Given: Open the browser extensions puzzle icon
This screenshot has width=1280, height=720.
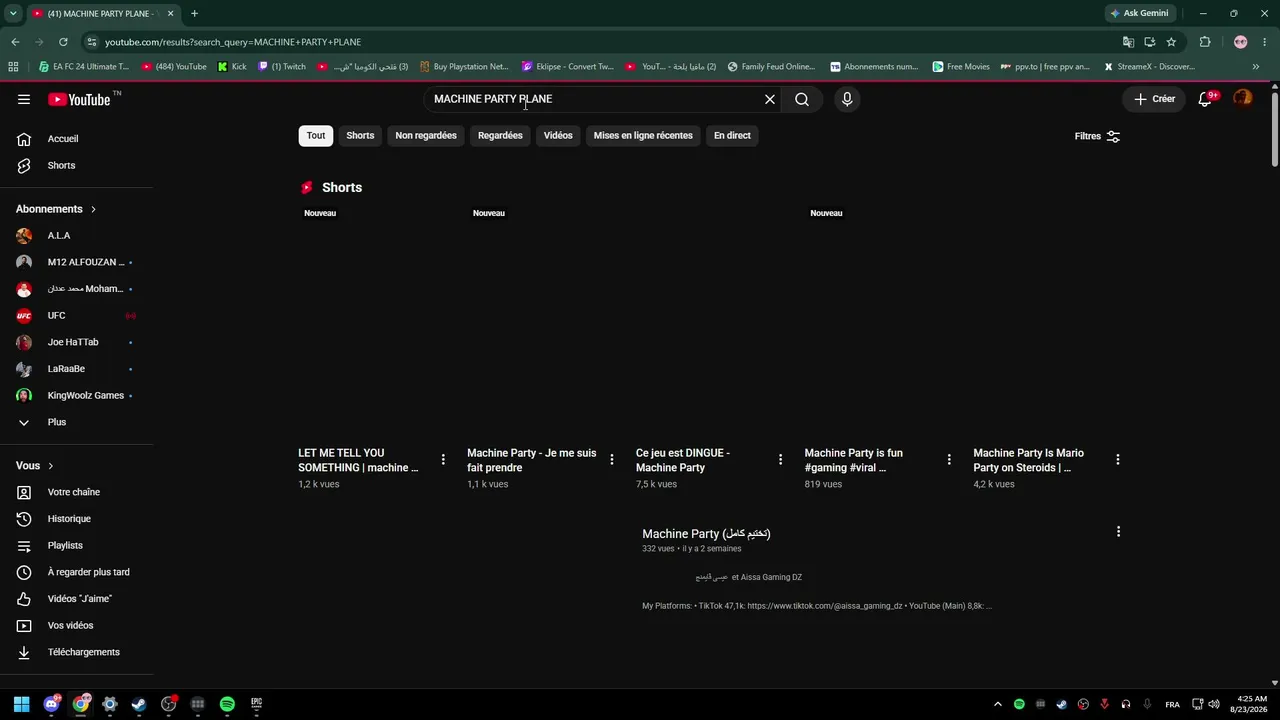Looking at the screenshot, I should coord(1205,42).
